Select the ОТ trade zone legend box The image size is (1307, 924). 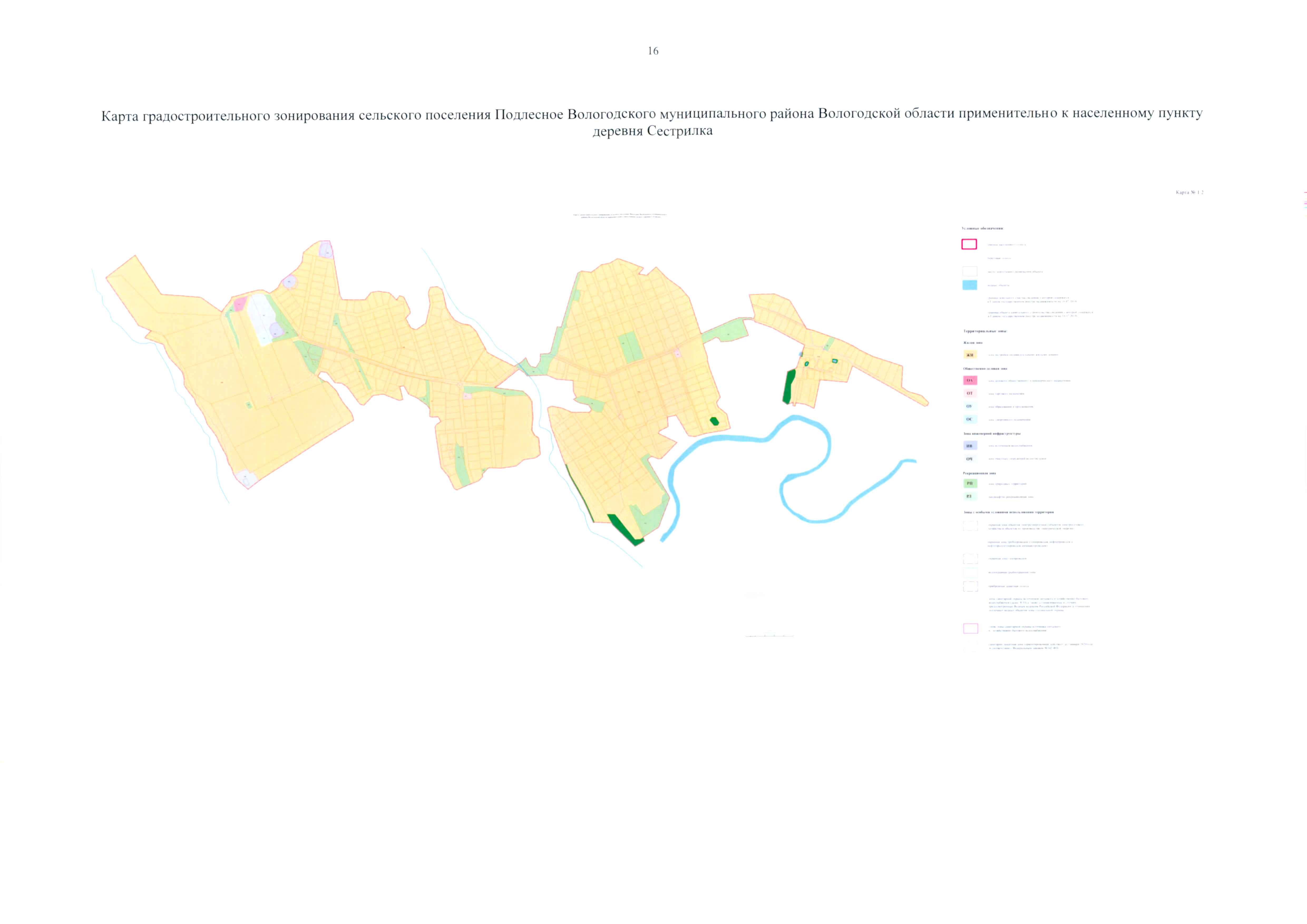pos(969,393)
